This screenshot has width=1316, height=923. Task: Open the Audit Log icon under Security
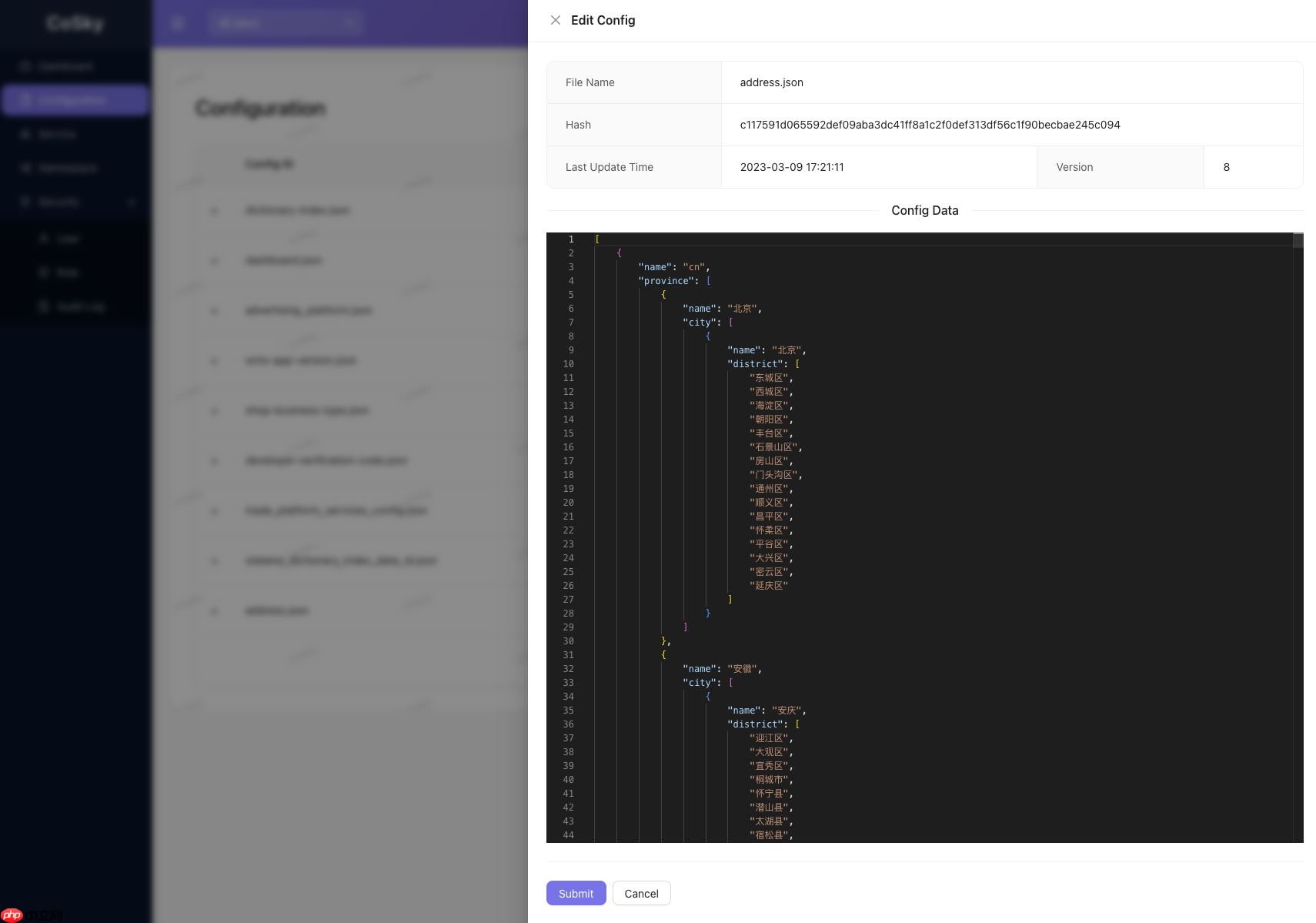44,306
